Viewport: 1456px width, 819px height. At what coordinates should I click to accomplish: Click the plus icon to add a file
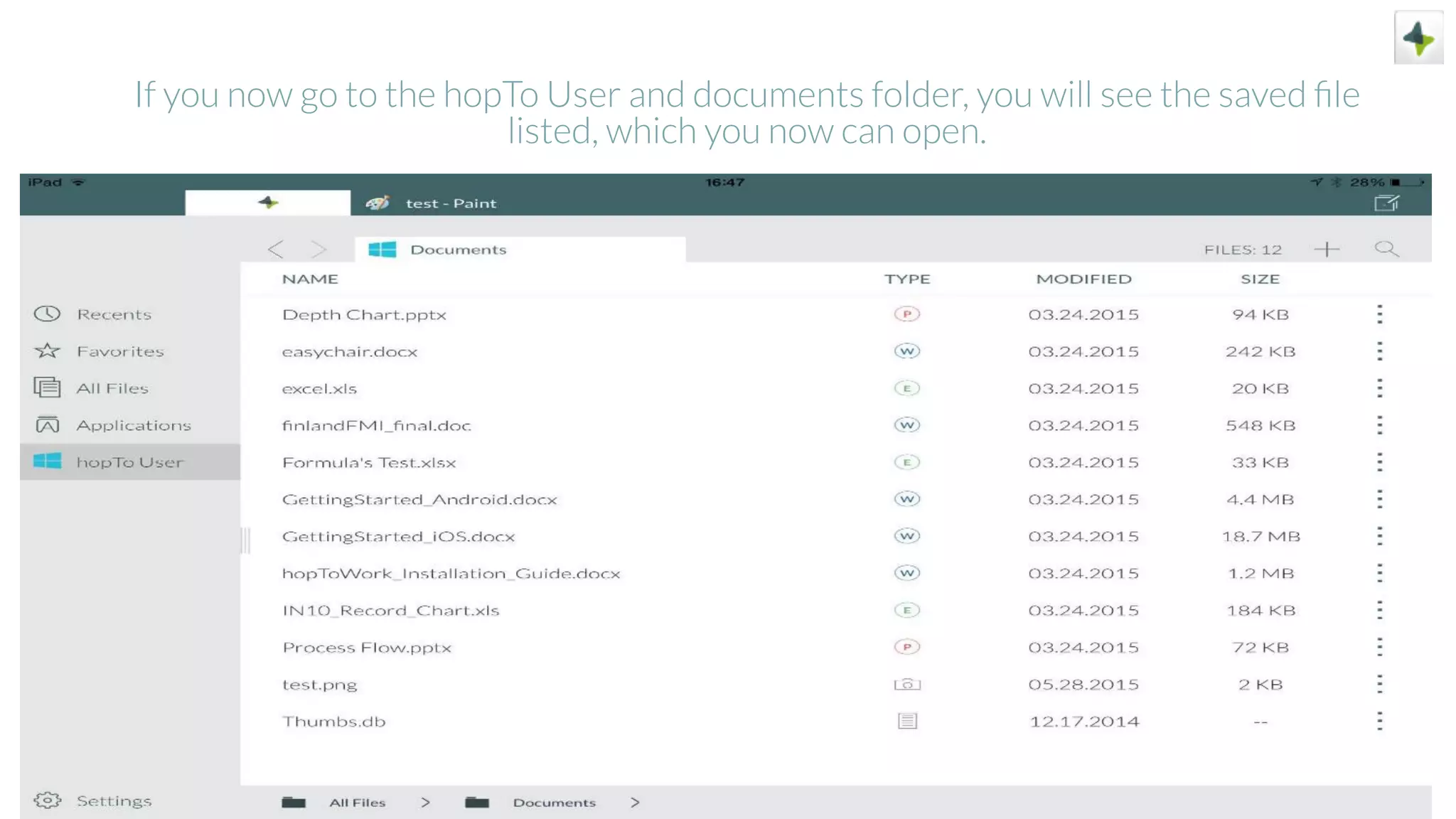click(x=1327, y=249)
